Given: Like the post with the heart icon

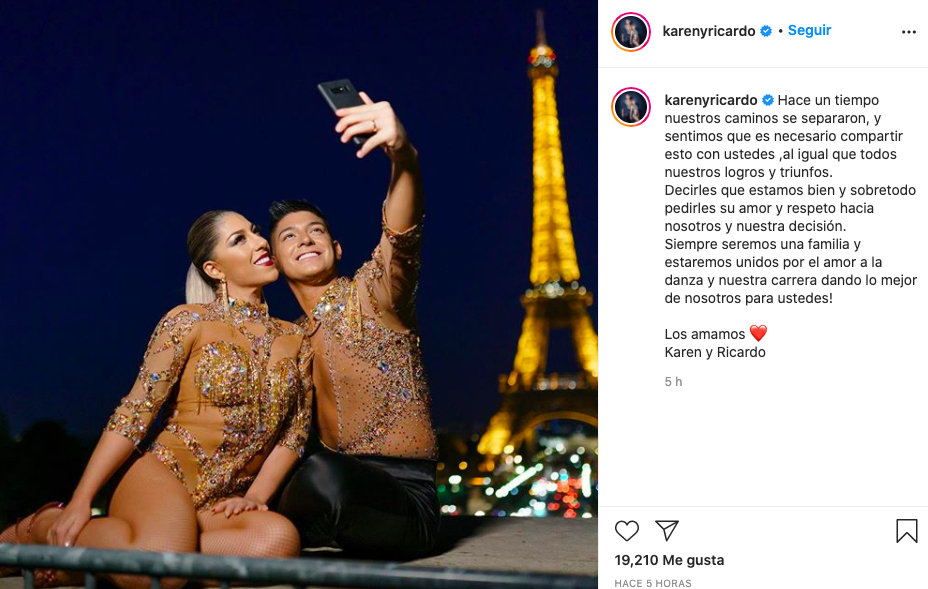Looking at the screenshot, I should coord(627,530).
